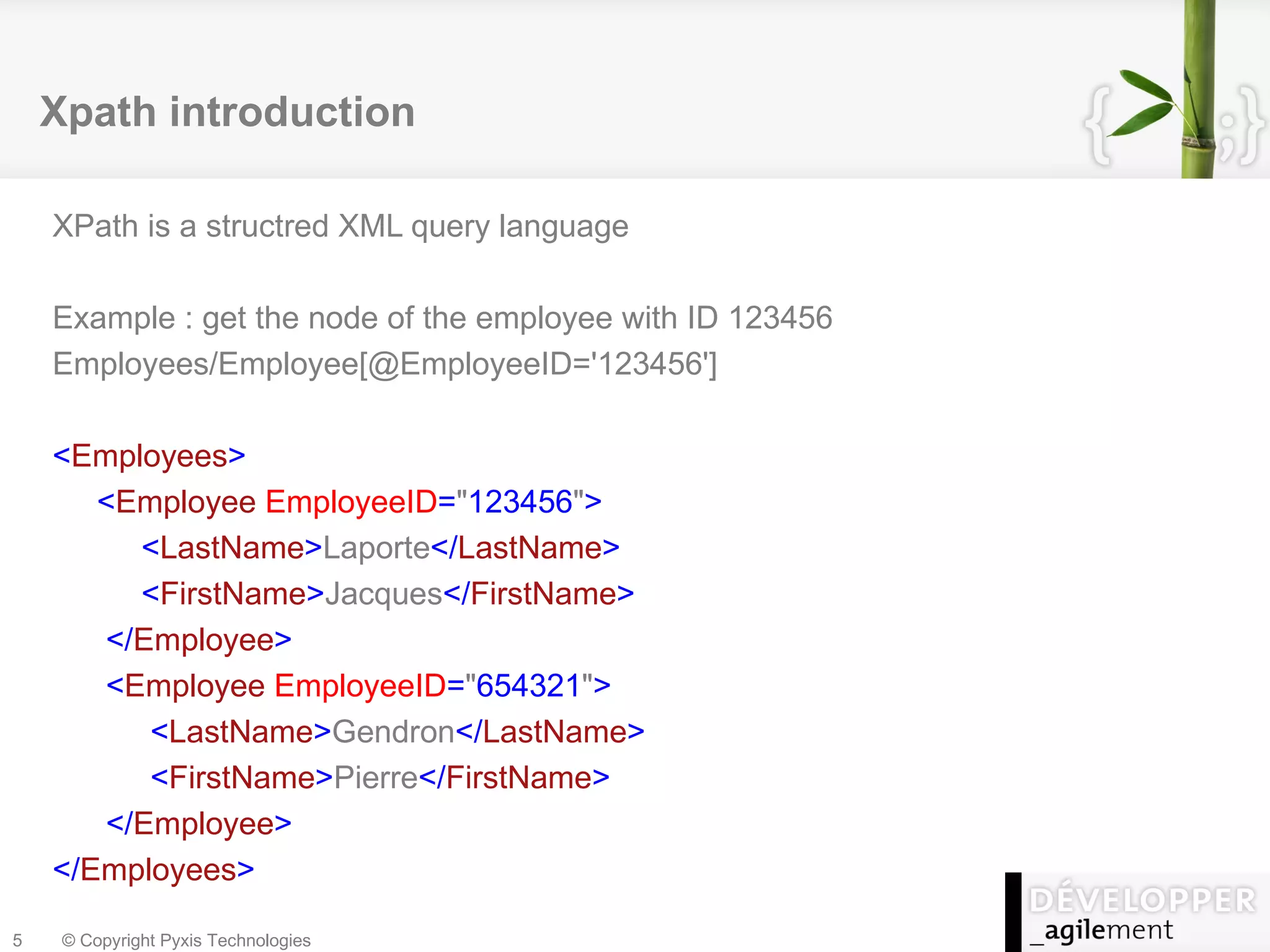Click the second closing Employee tag
Viewport: 1270px width, 952px height.
tap(198, 824)
